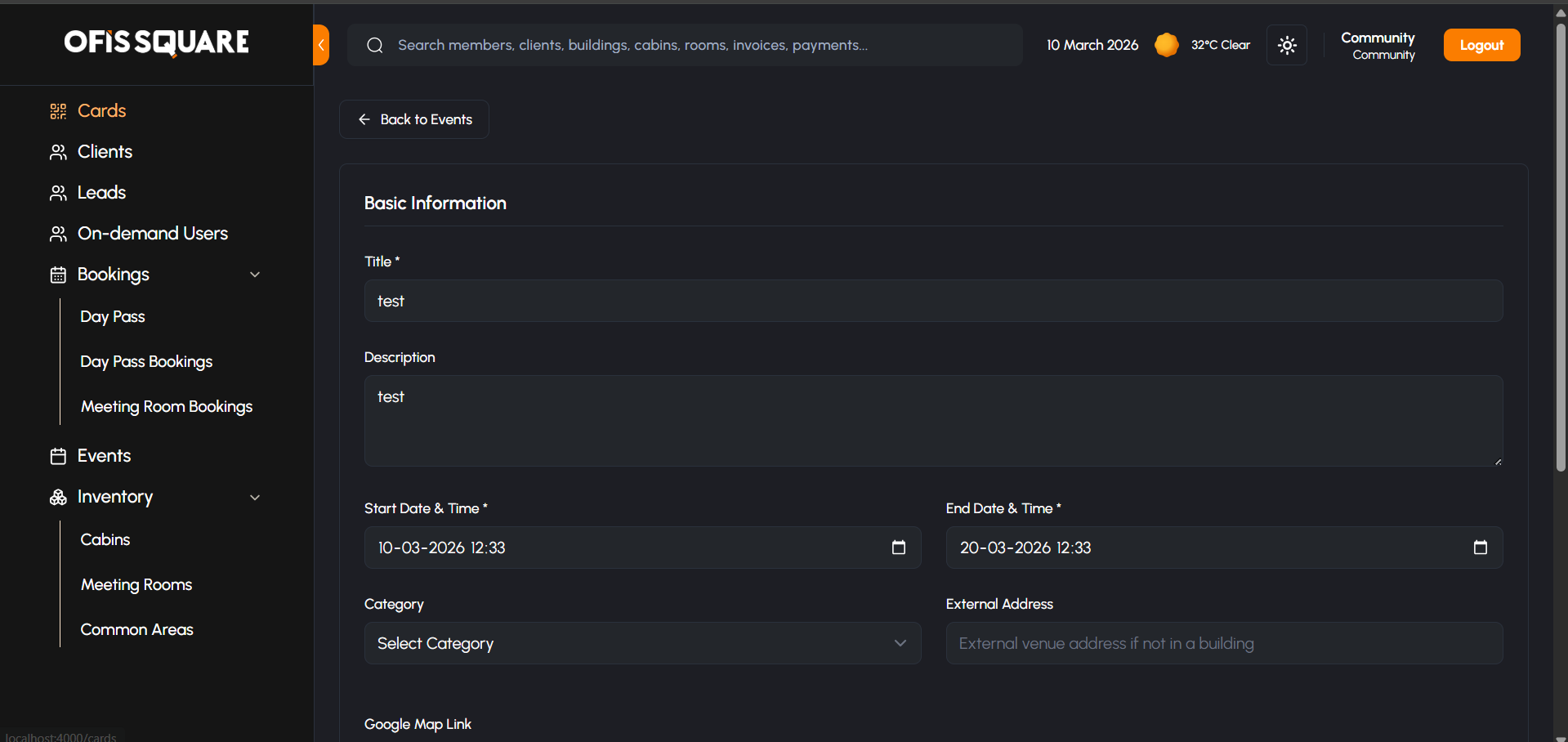The image size is (1568, 742).
Task: Open Start Date calendar picker icon
Action: point(899,548)
